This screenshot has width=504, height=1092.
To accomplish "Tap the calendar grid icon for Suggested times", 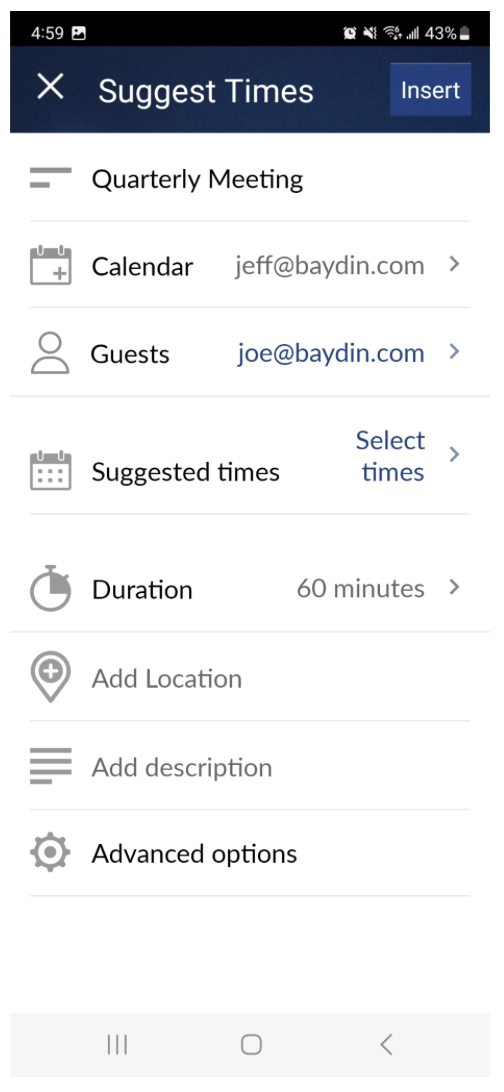I will coord(50,470).
